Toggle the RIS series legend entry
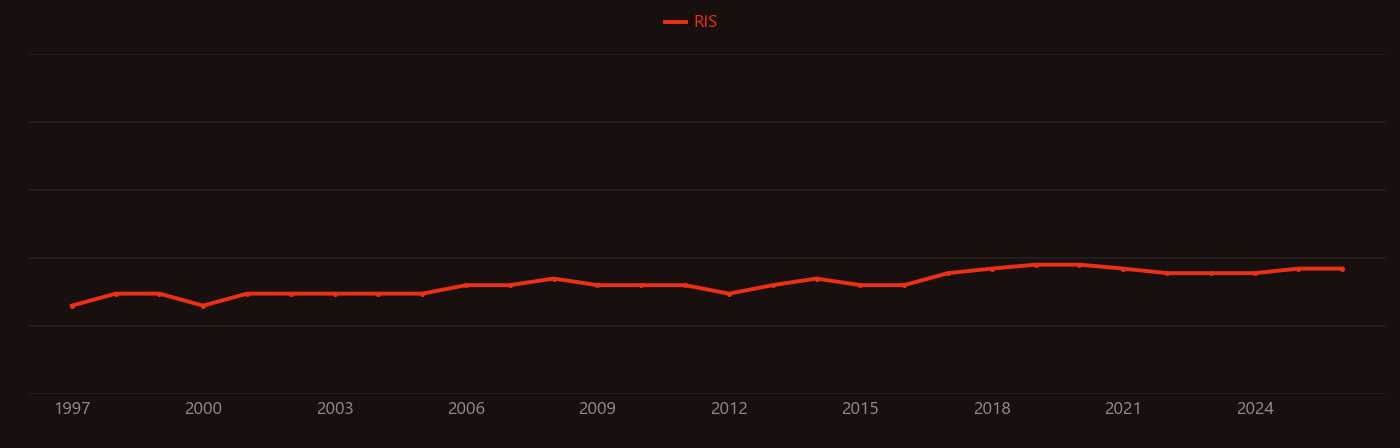This screenshot has width=1400, height=448. [691, 22]
